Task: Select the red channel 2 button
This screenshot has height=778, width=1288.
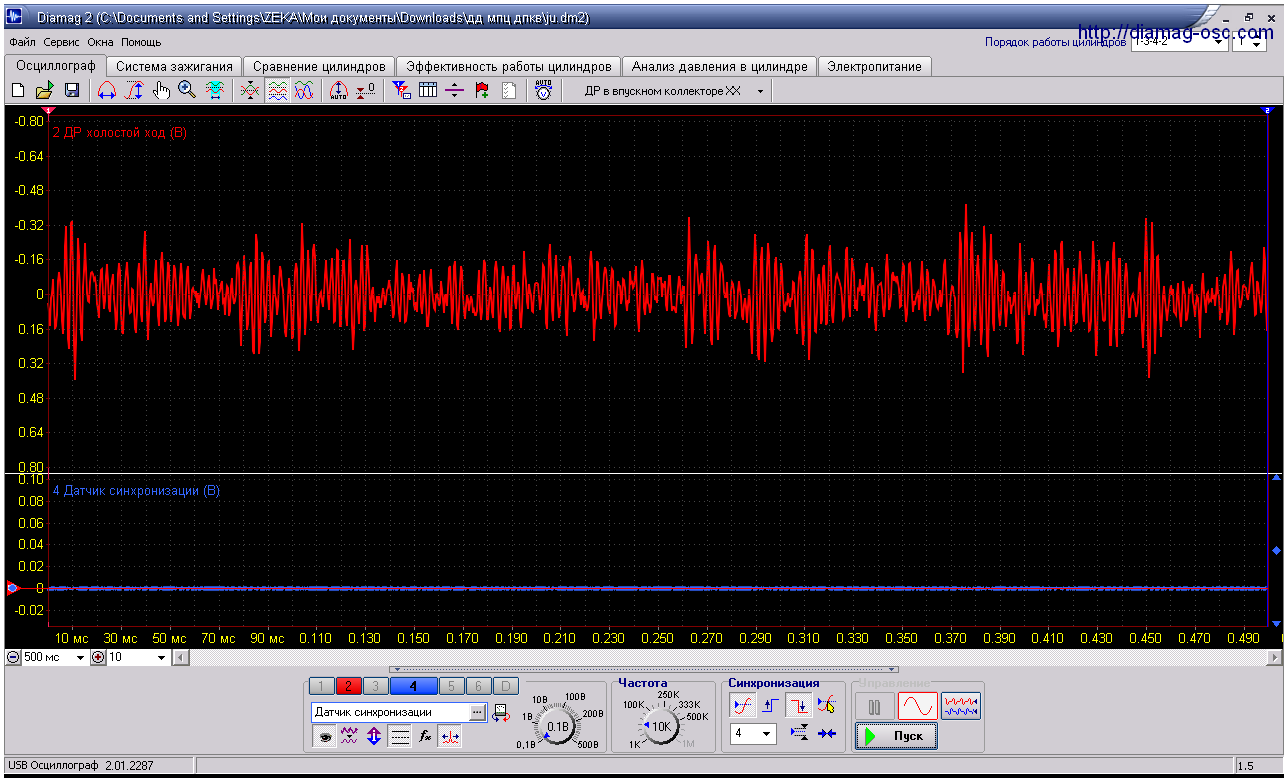Action: 348,686
